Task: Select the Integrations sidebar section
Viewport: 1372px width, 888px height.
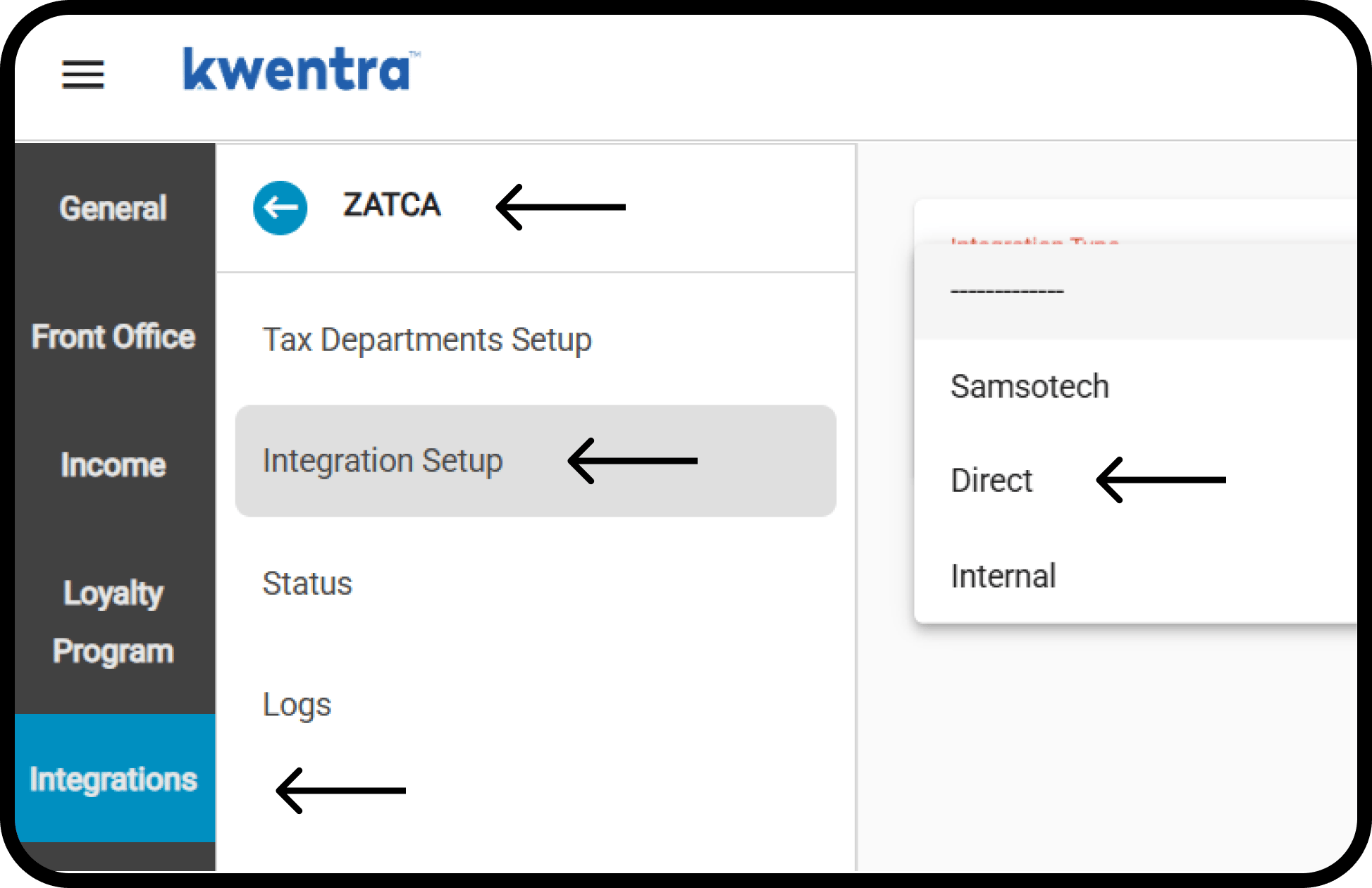Action: [x=113, y=778]
